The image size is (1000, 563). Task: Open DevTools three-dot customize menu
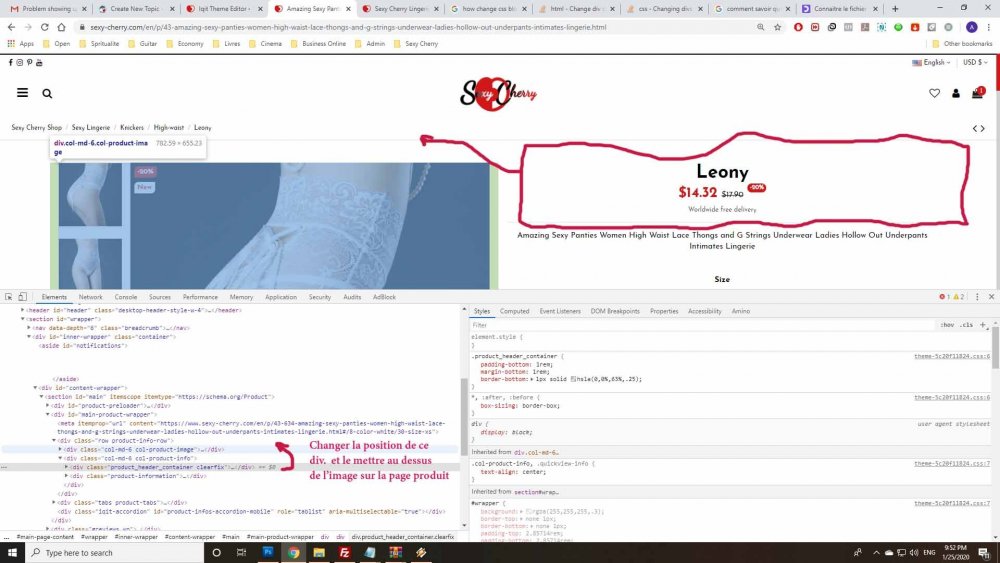tap(977, 297)
